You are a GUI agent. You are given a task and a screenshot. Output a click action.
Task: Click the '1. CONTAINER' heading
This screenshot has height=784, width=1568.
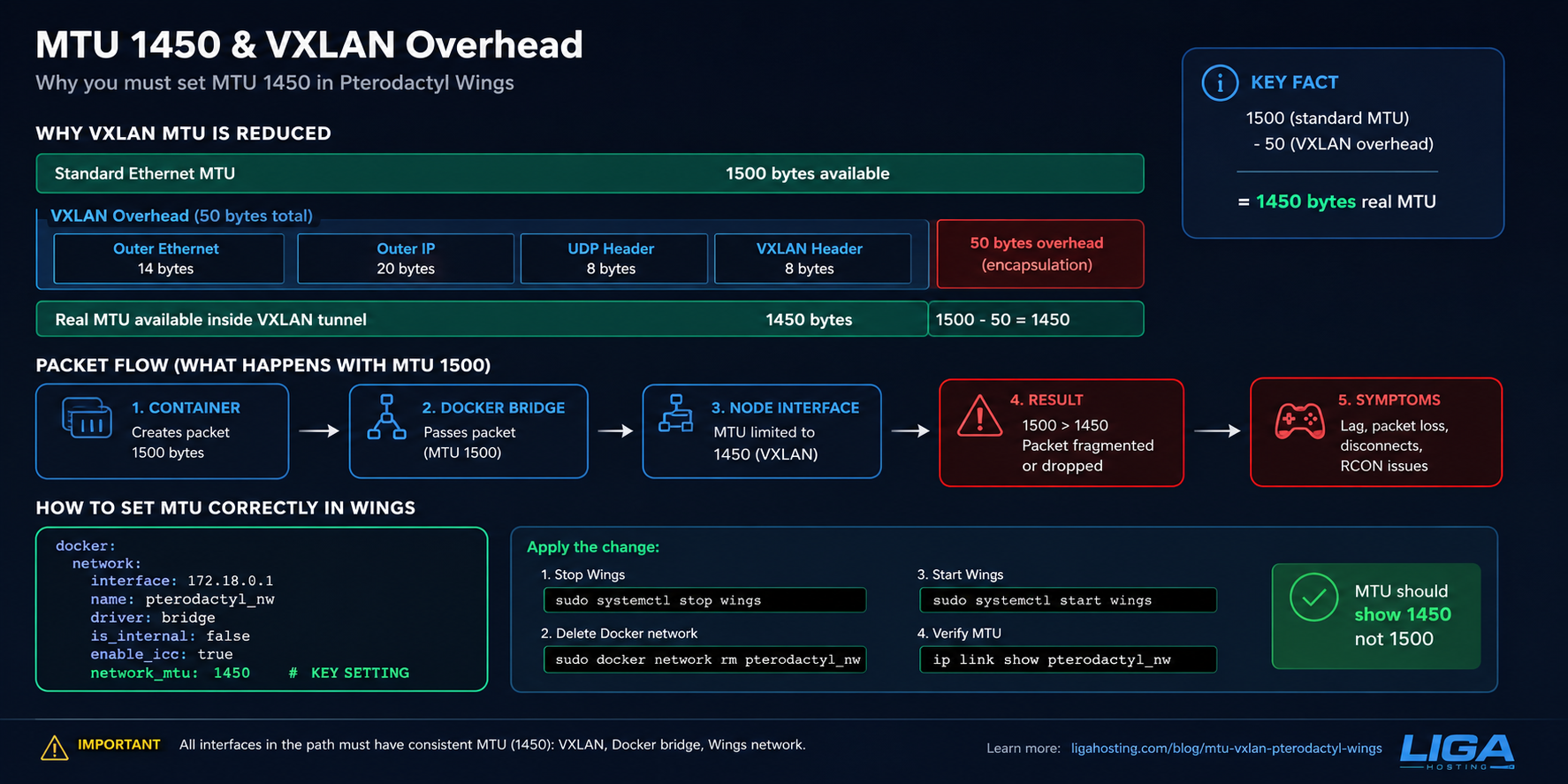click(x=186, y=407)
